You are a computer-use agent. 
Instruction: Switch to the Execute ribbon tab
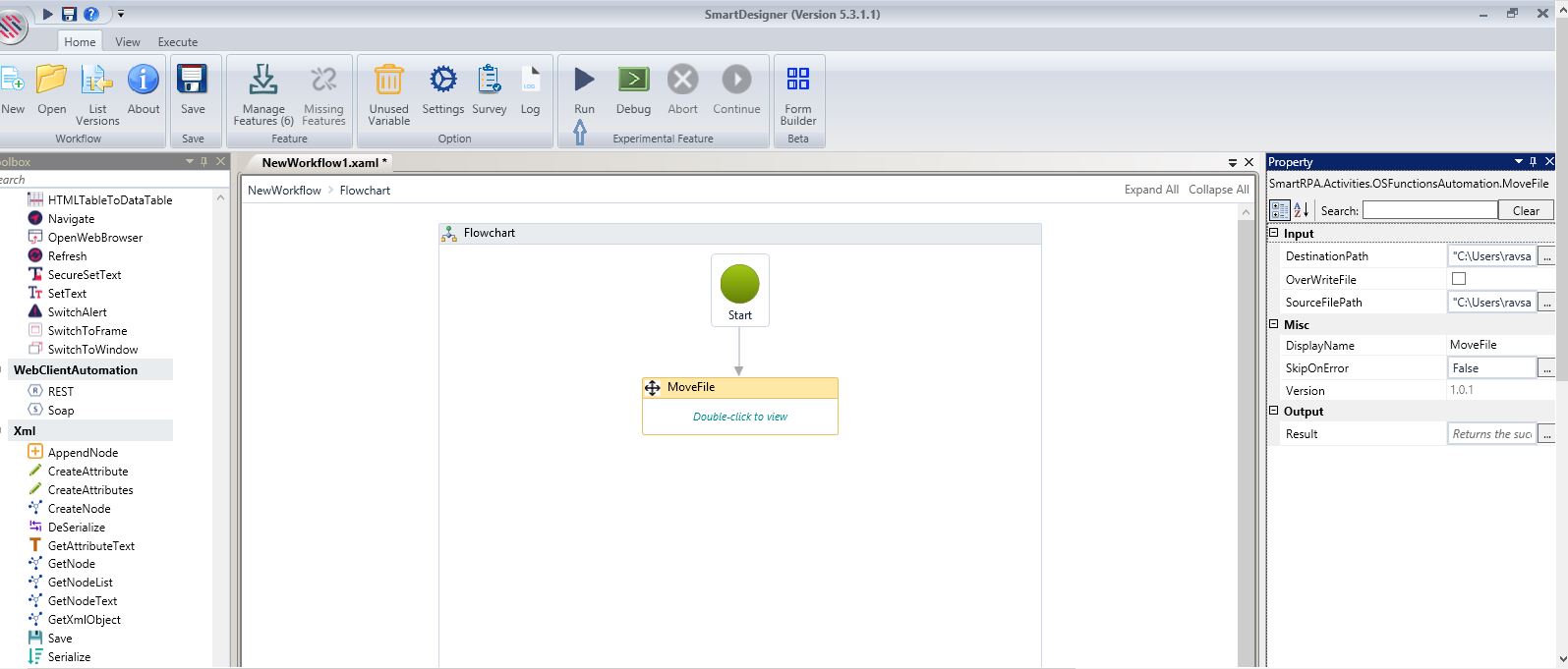[x=178, y=42]
